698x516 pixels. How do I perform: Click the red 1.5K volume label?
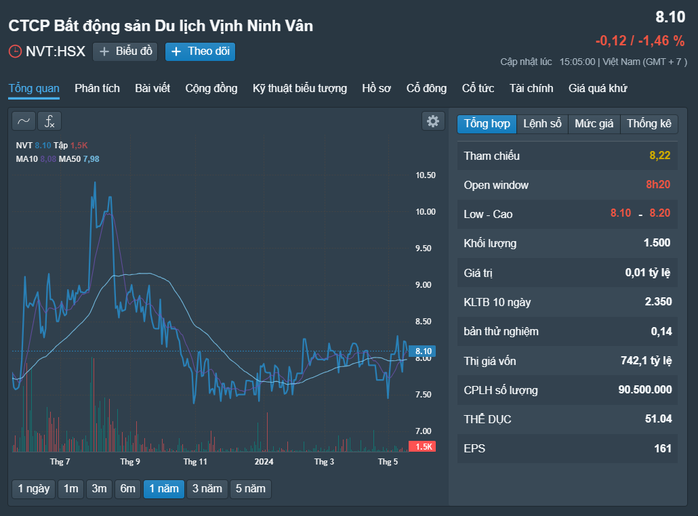tap(422, 447)
